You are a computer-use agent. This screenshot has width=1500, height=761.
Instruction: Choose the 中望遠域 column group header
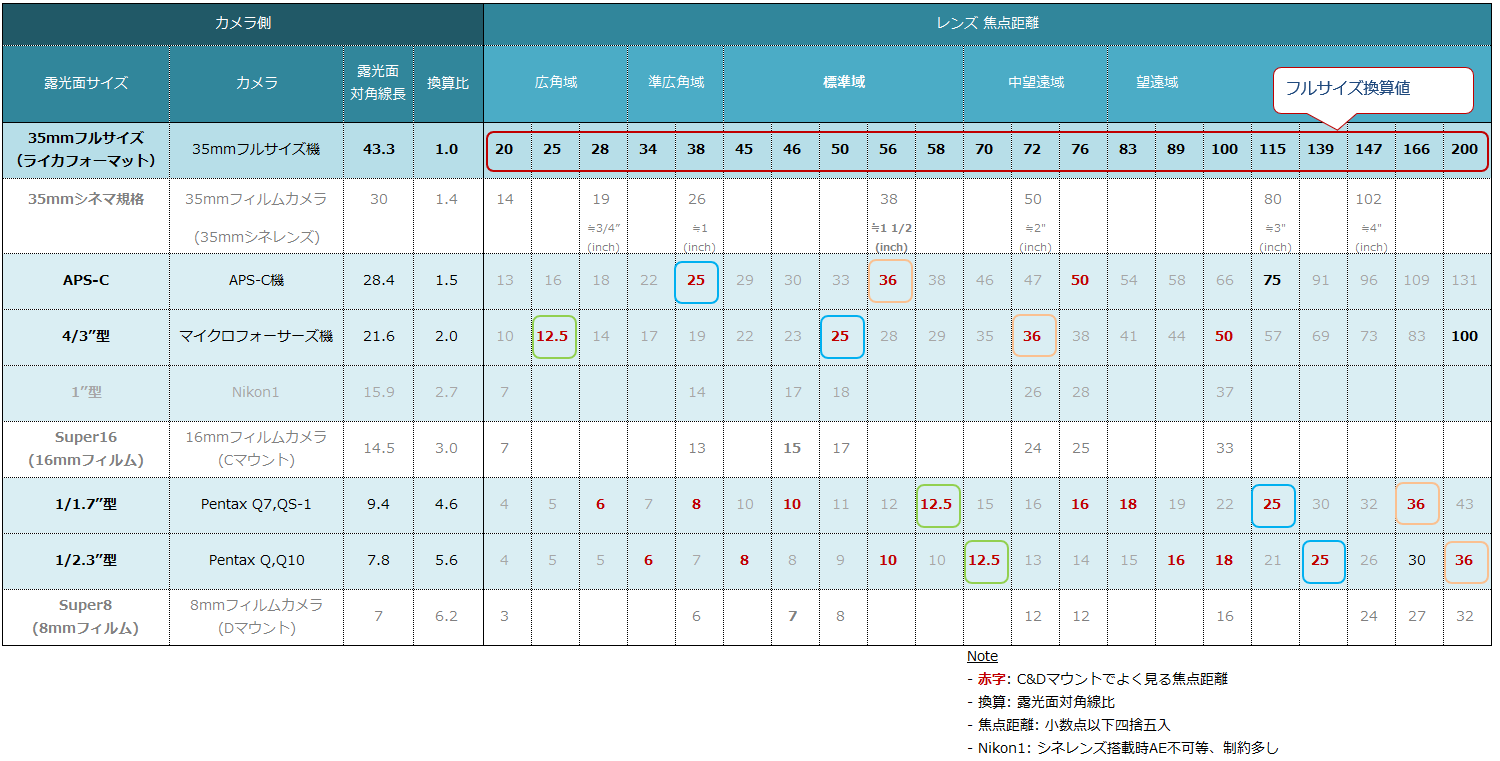[1035, 82]
